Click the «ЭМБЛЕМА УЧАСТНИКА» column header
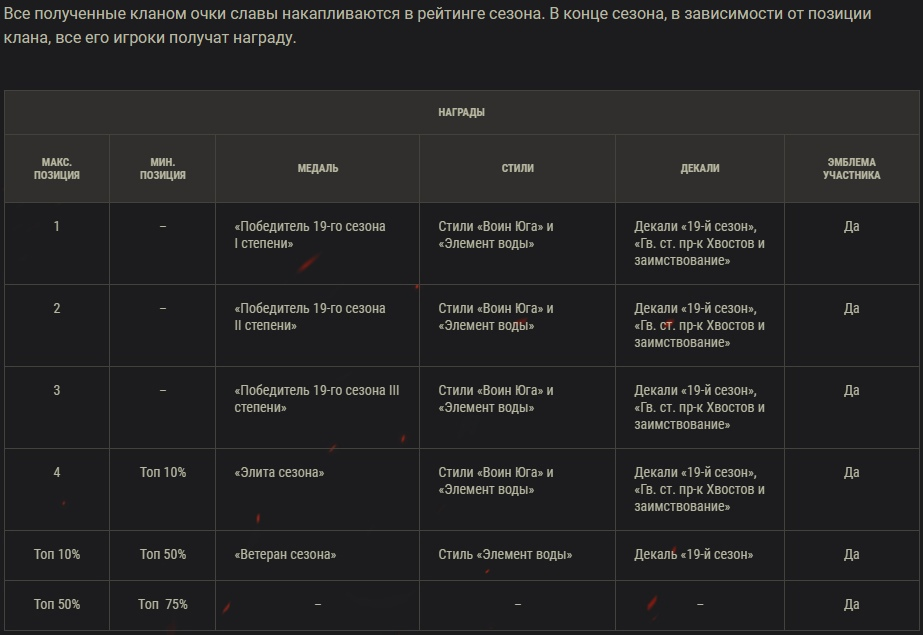This screenshot has height=635, width=923. click(x=851, y=168)
